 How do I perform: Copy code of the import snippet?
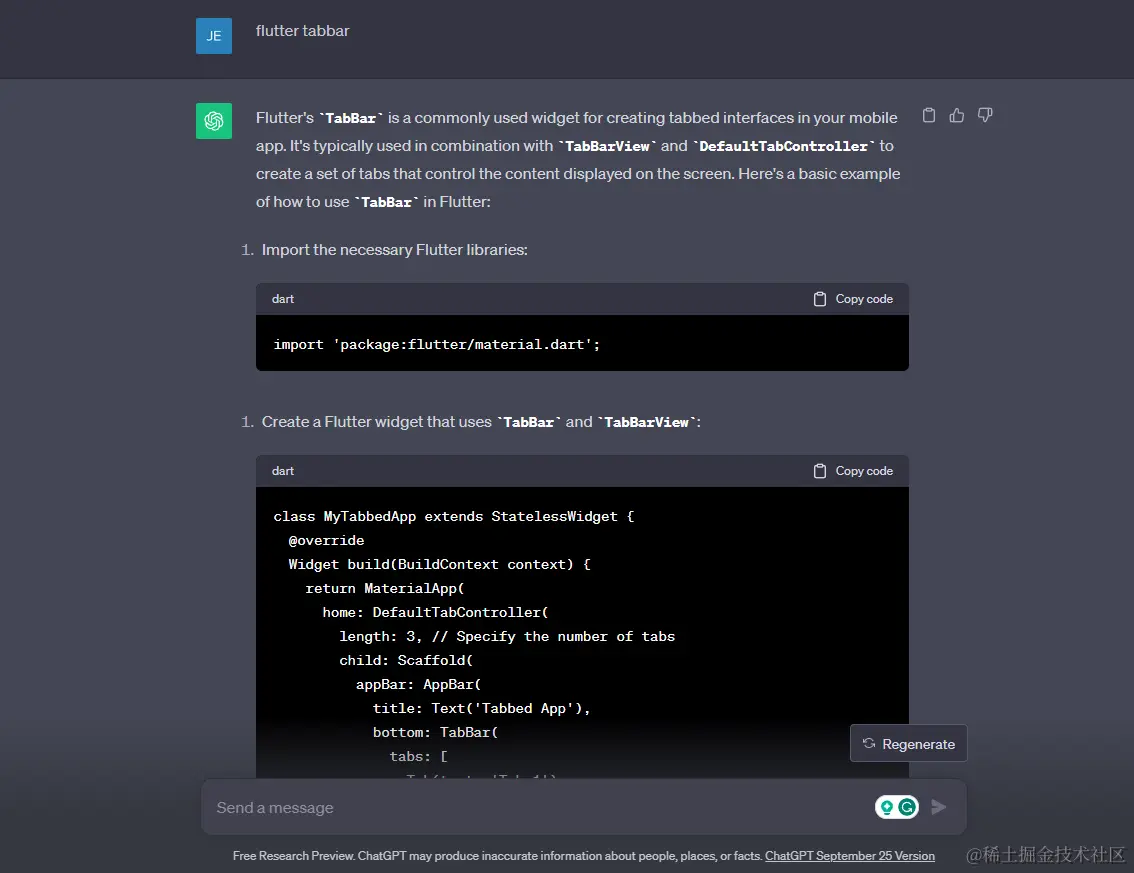tap(853, 299)
